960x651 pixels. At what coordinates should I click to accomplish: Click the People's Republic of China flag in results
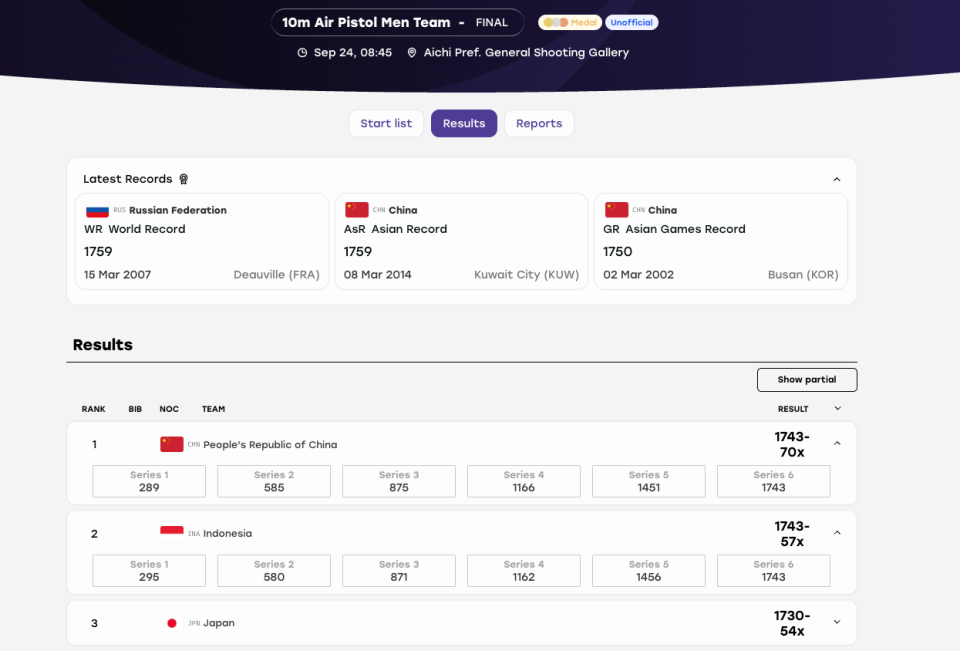(171, 445)
